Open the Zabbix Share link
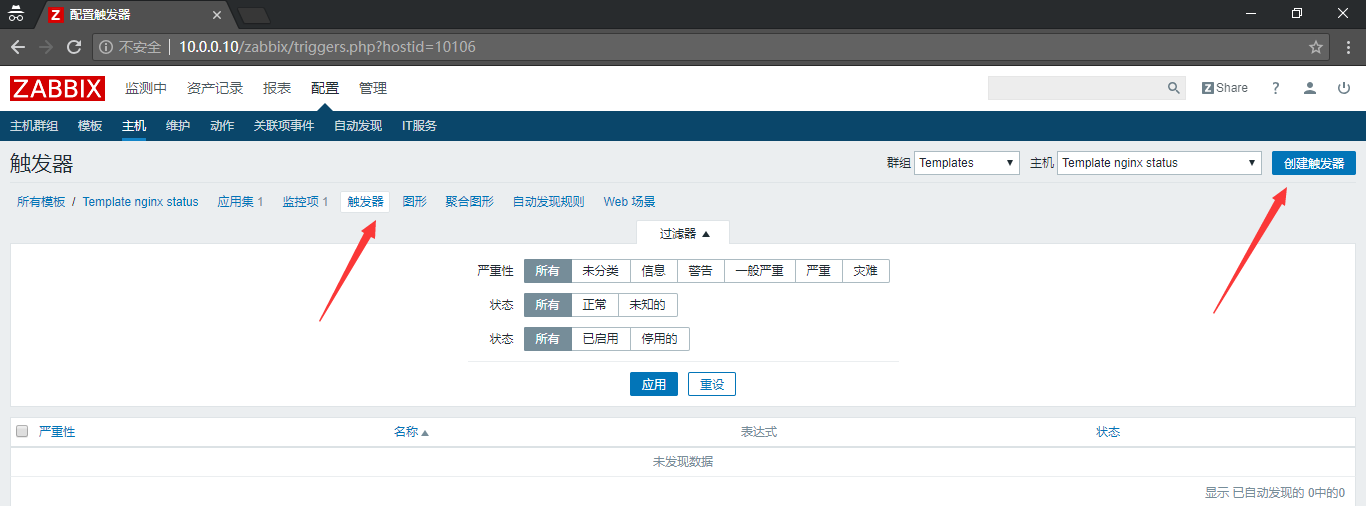This screenshot has width=1366, height=506. pos(1225,88)
